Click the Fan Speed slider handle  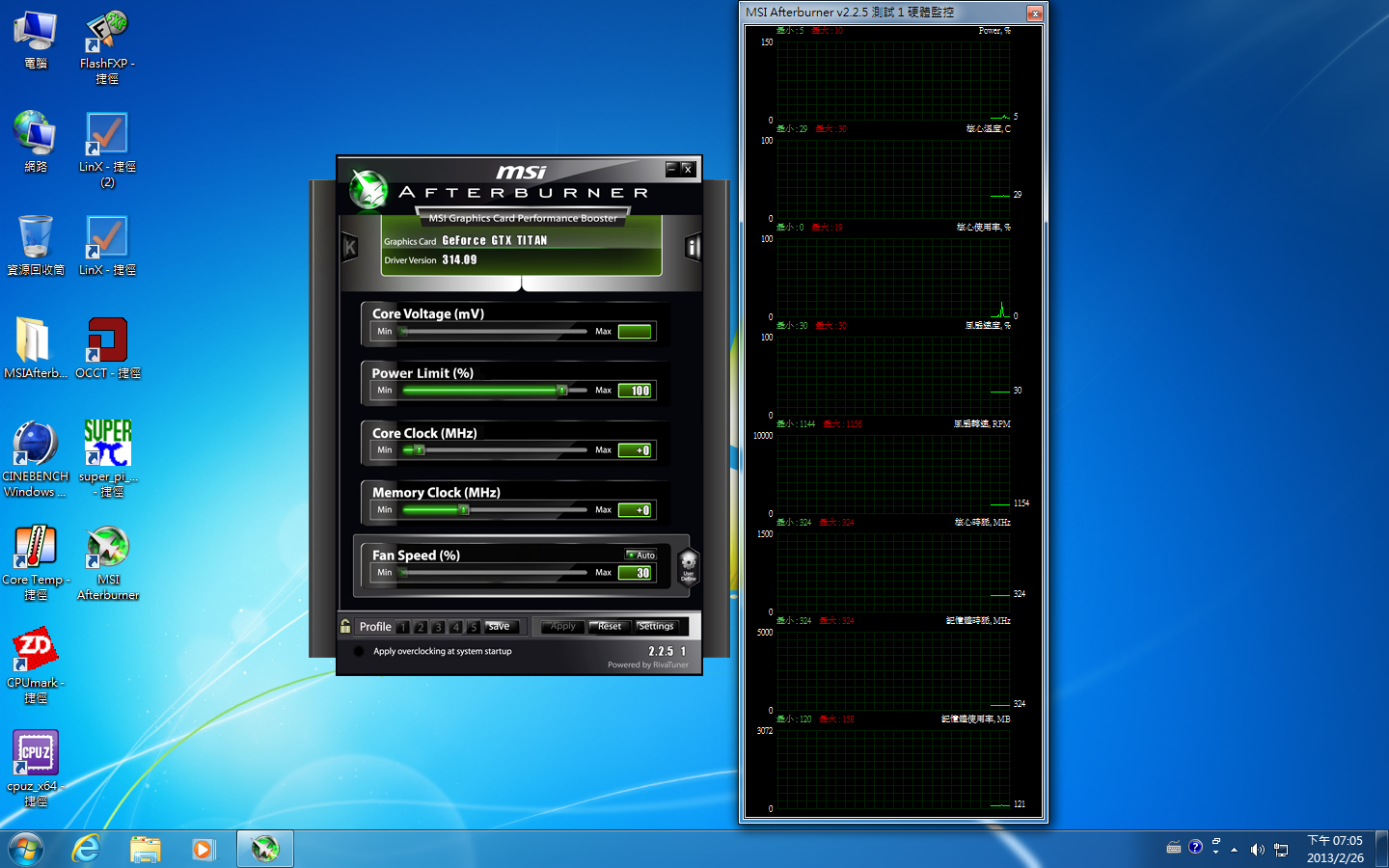(404, 573)
